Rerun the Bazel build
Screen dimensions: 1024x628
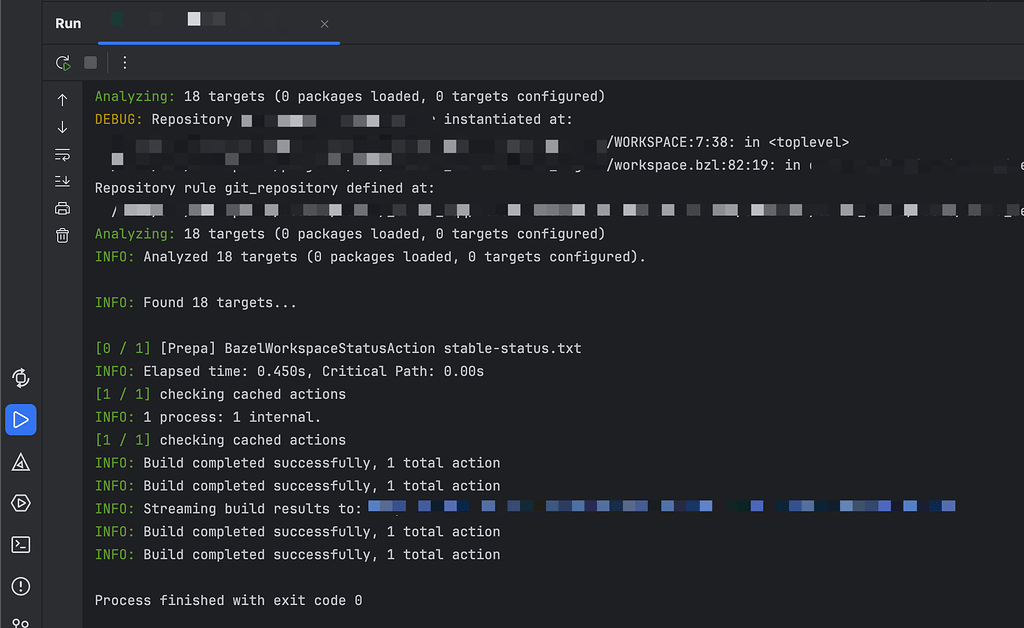62,62
